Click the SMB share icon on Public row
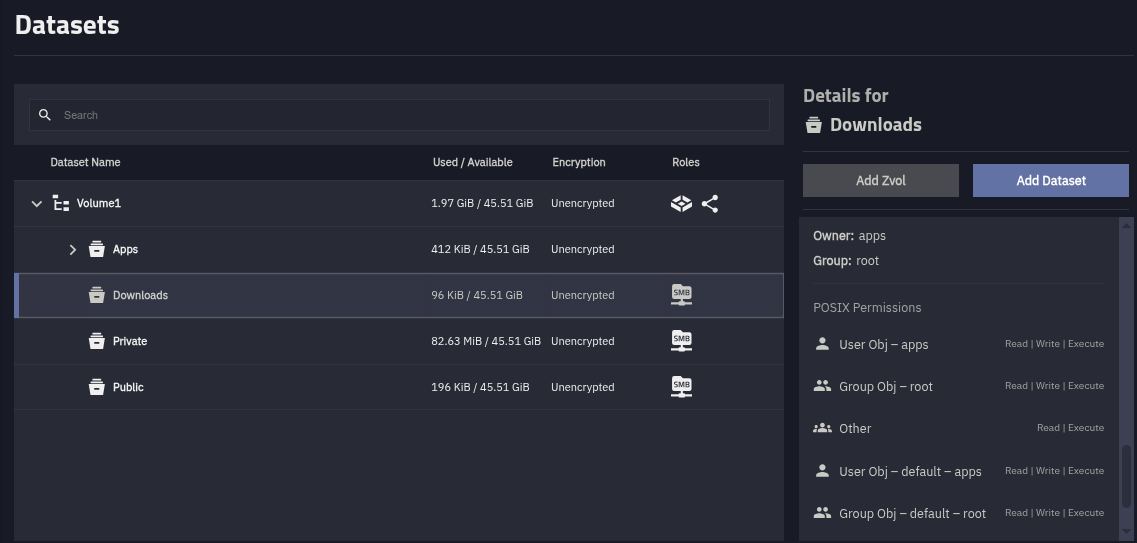Image resolution: width=1137 pixels, height=543 pixels. 681,387
